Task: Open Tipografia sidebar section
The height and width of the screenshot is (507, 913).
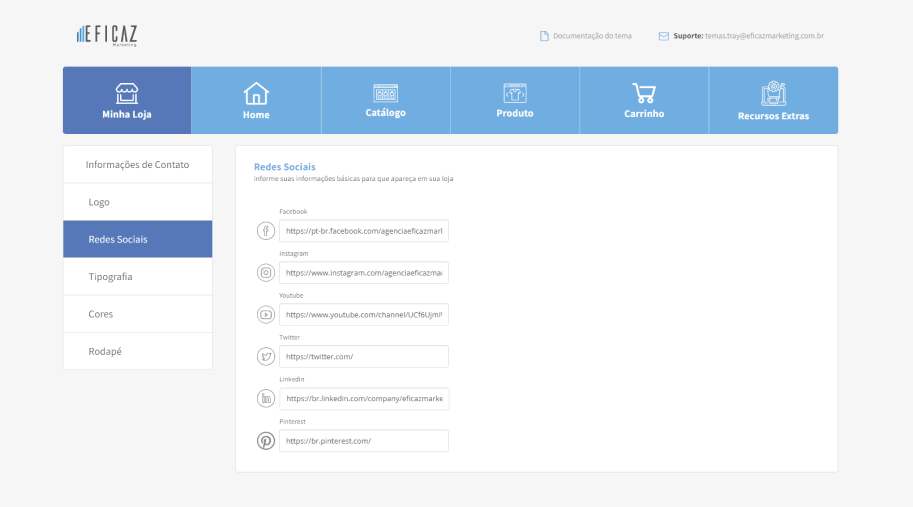Action: click(137, 276)
